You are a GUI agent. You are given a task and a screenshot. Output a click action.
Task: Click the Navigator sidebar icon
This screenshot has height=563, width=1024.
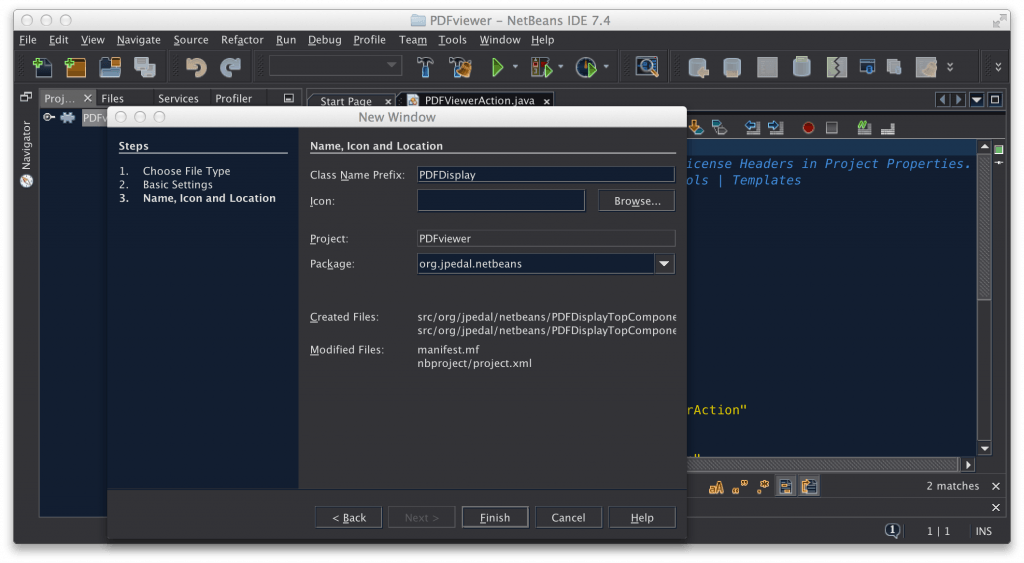coord(26,181)
